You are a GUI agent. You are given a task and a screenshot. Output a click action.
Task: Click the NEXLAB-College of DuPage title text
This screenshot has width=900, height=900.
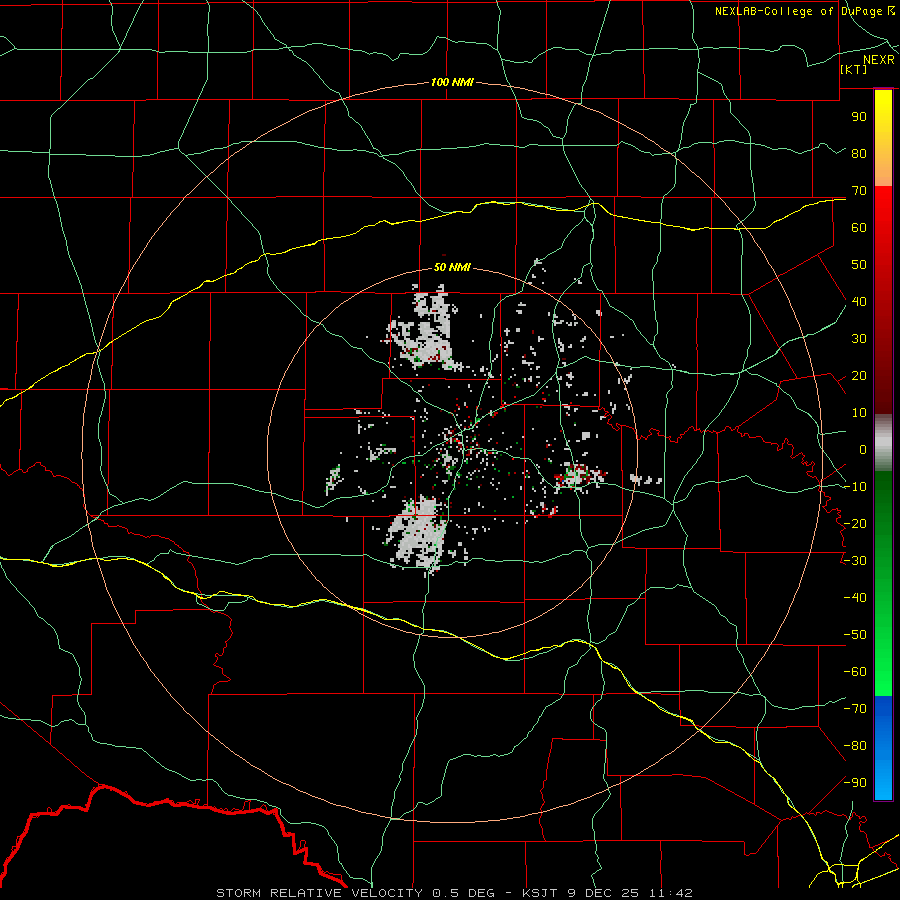(799, 11)
